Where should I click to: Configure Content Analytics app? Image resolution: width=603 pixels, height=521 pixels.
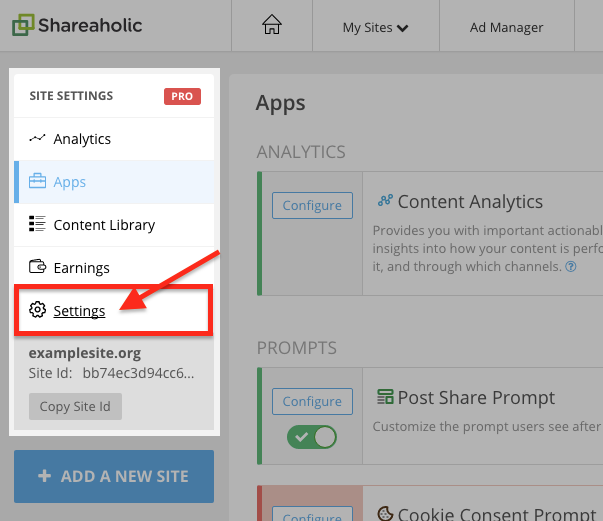(312, 205)
